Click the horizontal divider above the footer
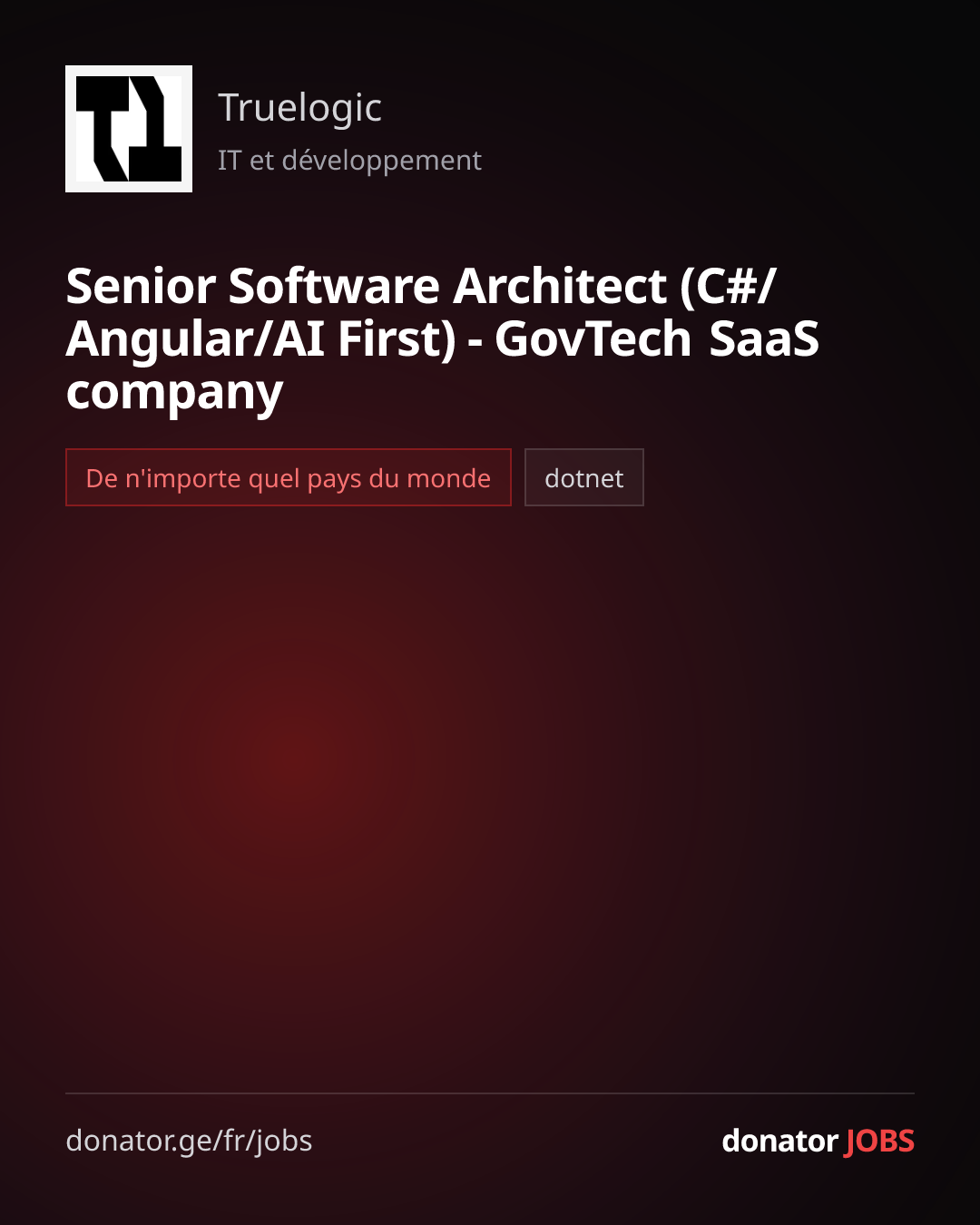This screenshot has height=1225, width=980. point(490,1093)
